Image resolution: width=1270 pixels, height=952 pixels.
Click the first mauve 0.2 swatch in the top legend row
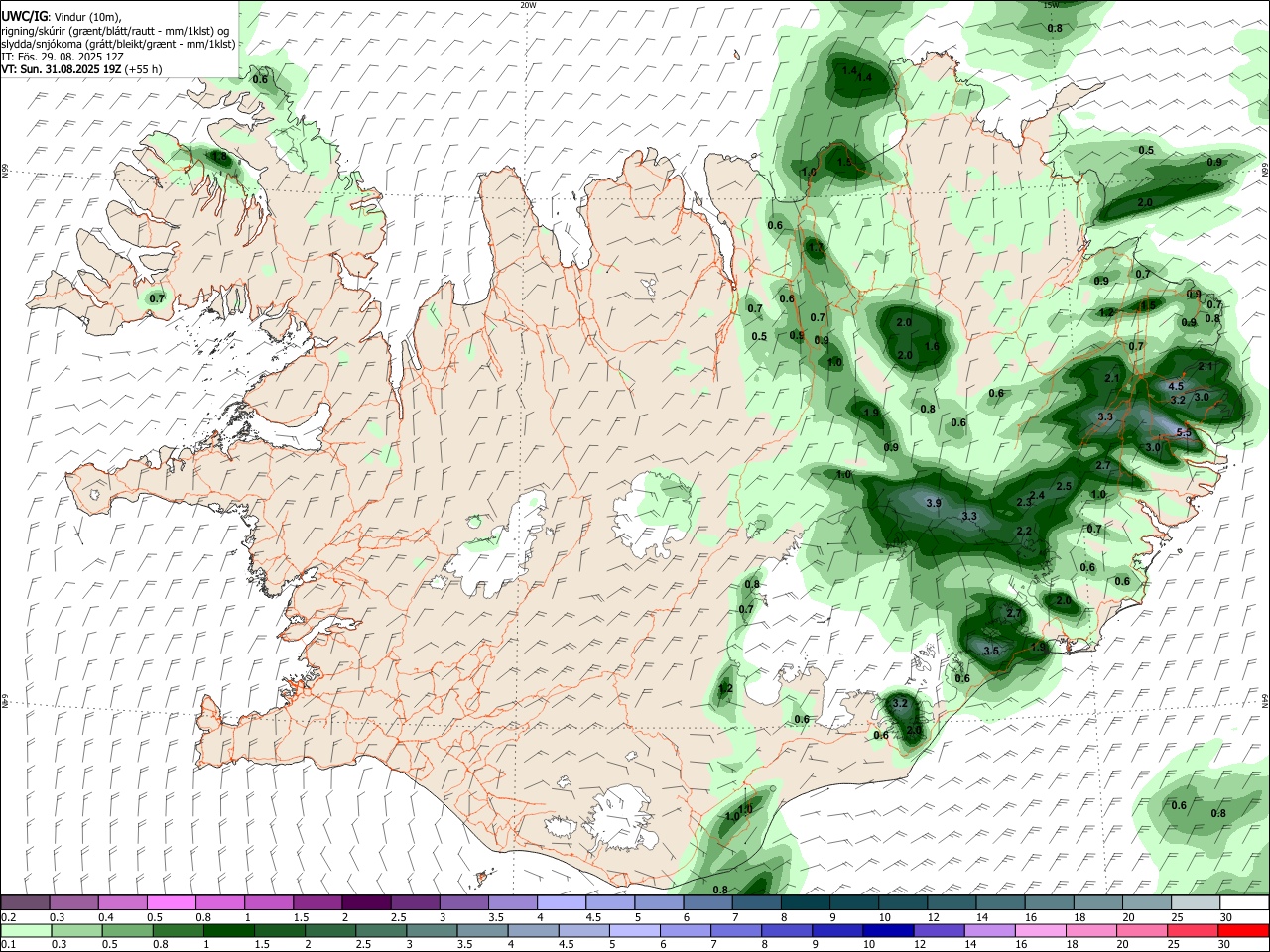click(25, 902)
